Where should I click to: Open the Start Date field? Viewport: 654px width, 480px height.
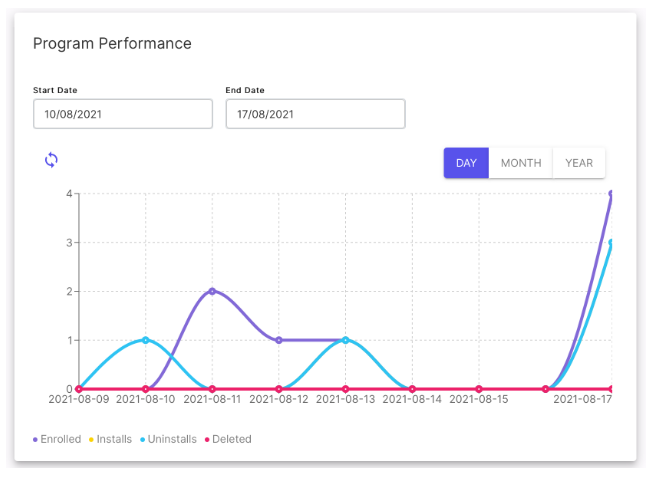(x=123, y=114)
